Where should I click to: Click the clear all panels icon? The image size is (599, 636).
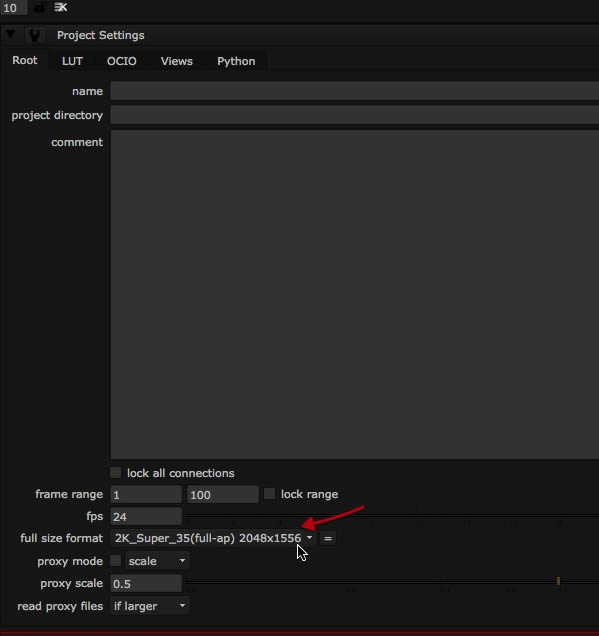(61, 7)
